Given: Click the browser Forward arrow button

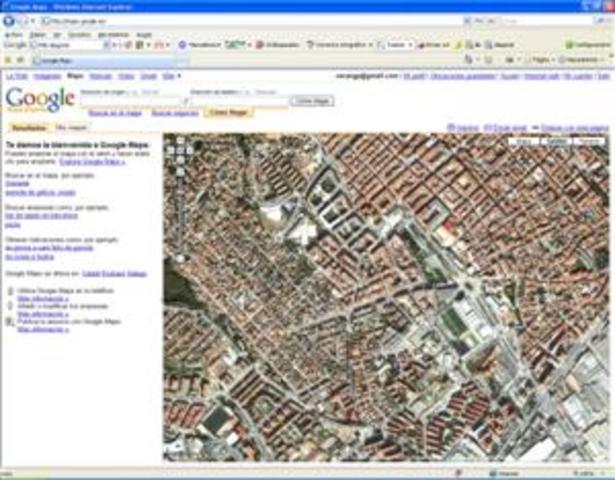Looking at the screenshot, I should [x=22, y=20].
